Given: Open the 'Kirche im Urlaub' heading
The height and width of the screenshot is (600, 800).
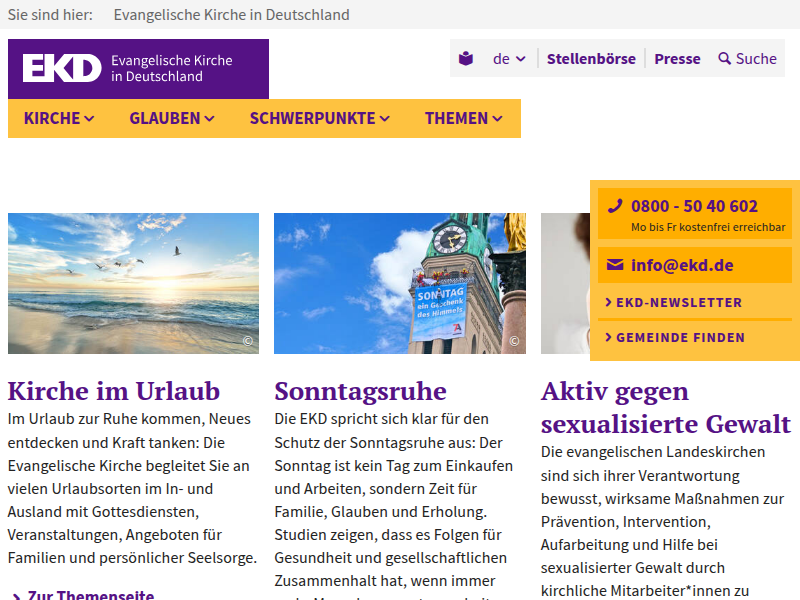Looking at the screenshot, I should tap(114, 391).
